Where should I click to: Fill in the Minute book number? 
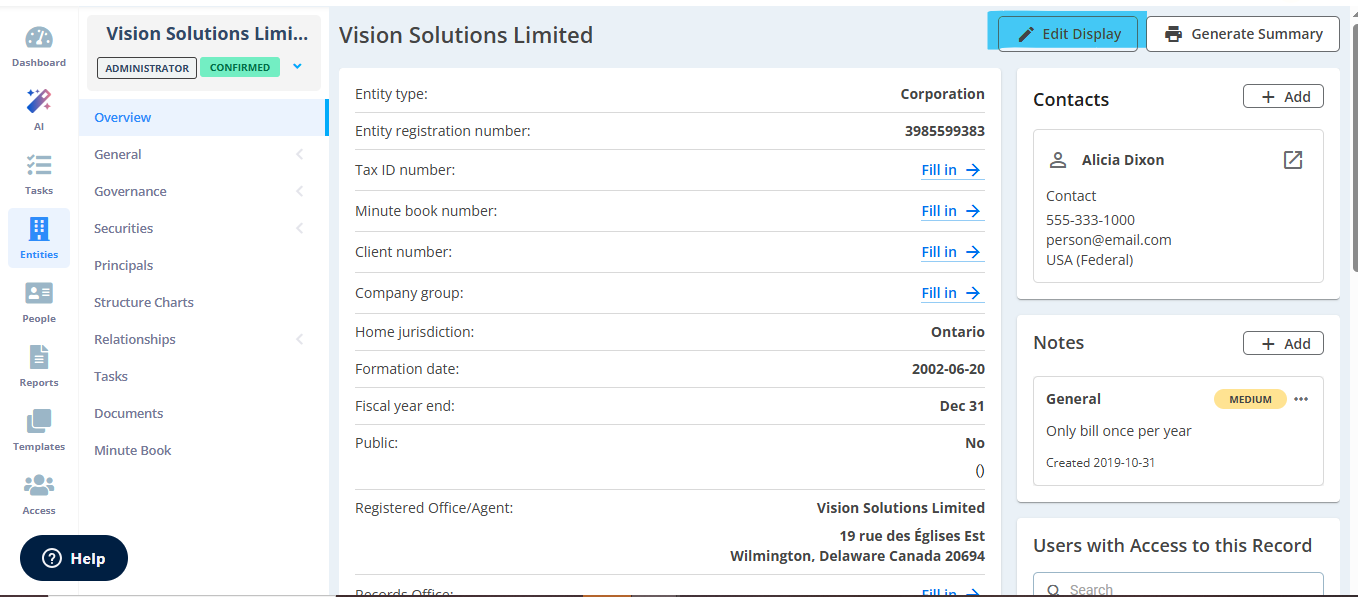[952, 211]
